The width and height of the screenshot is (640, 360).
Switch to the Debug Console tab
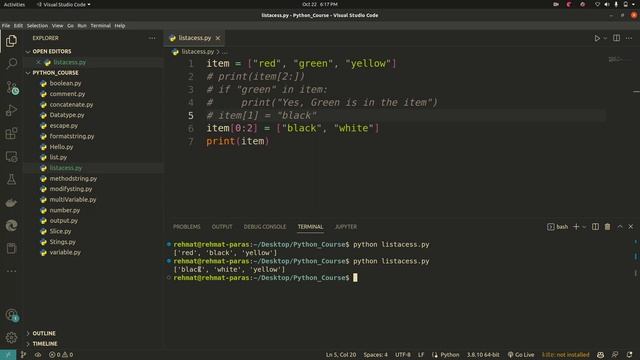click(x=265, y=227)
